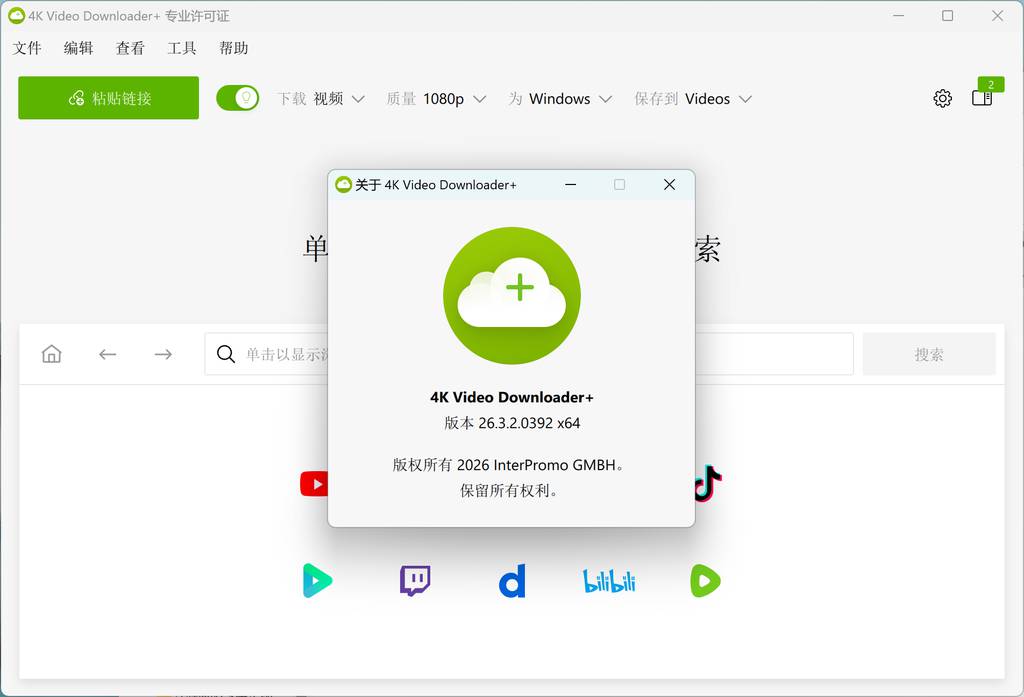Open the 编辑 menu
This screenshot has width=1024, height=697.
78,48
